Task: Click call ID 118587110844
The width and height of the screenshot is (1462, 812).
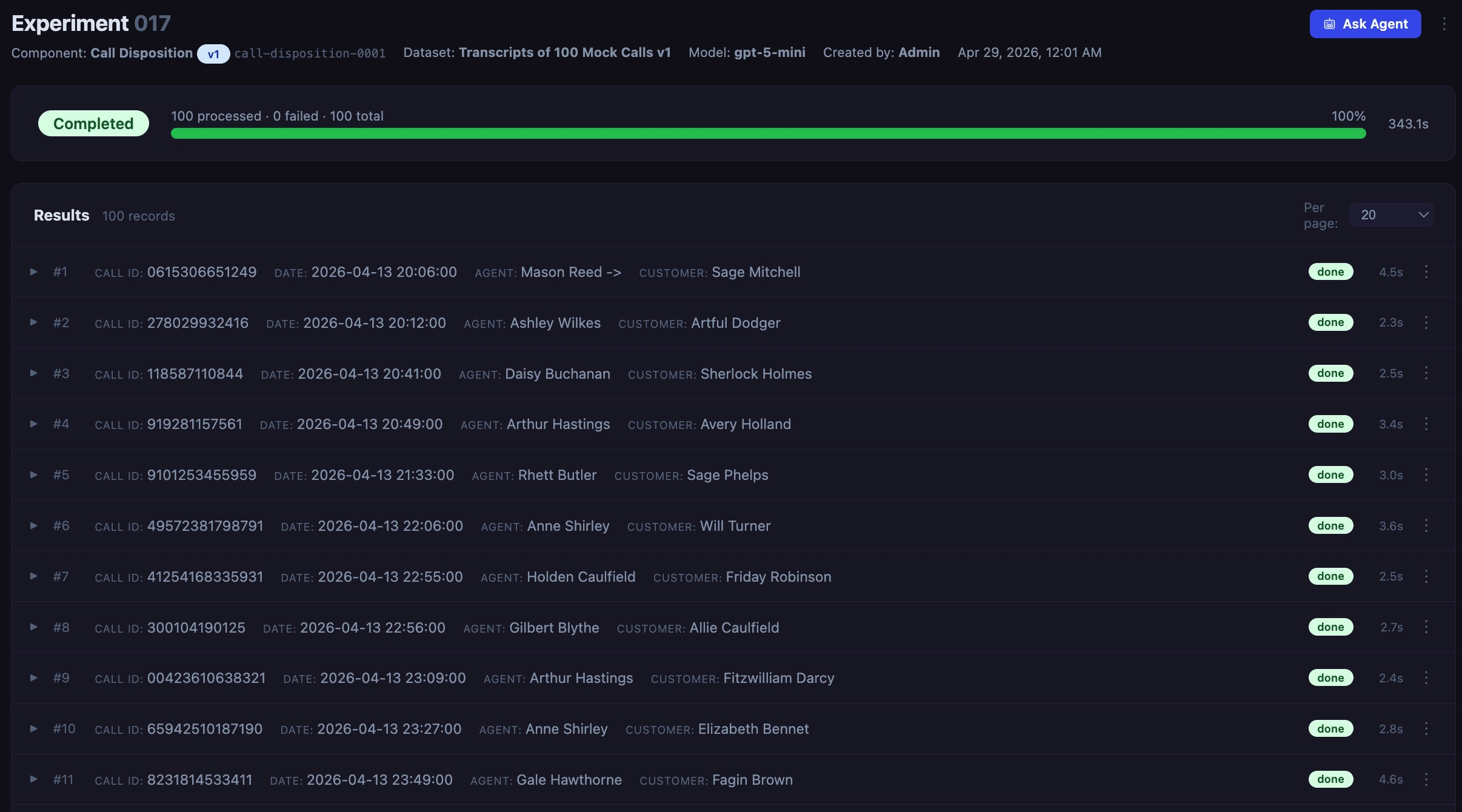Action: (x=195, y=374)
